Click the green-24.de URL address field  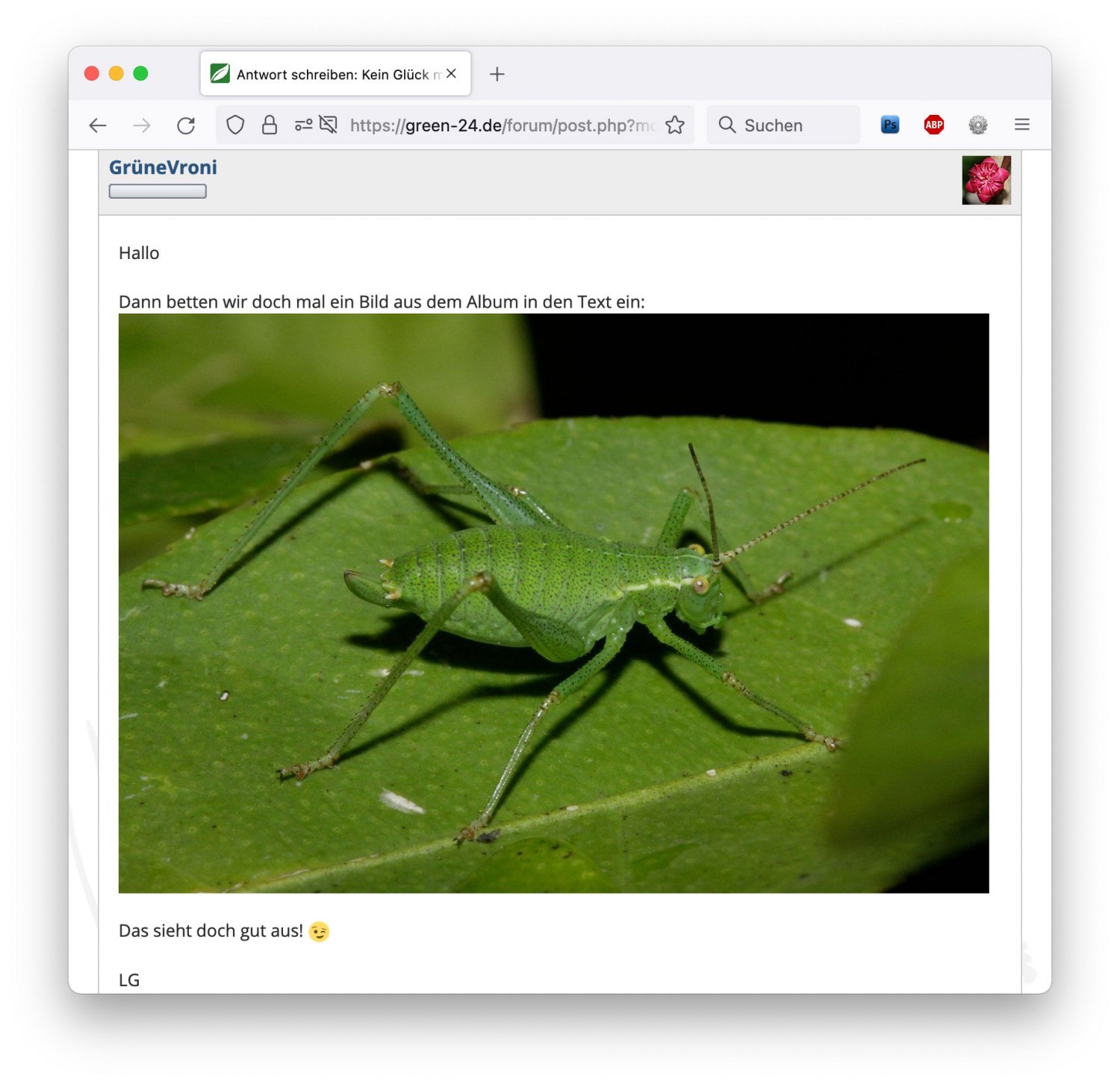(500, 125)
